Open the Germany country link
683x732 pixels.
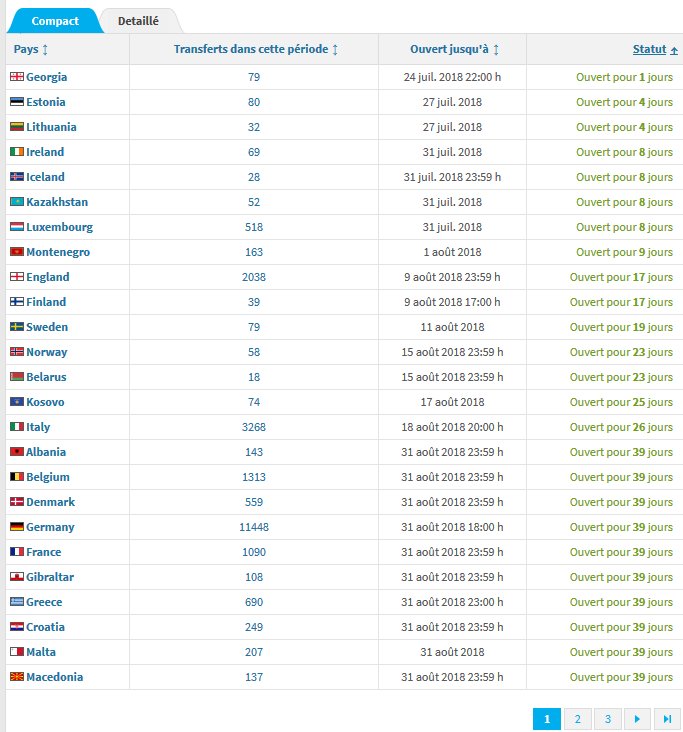(50, 527)
